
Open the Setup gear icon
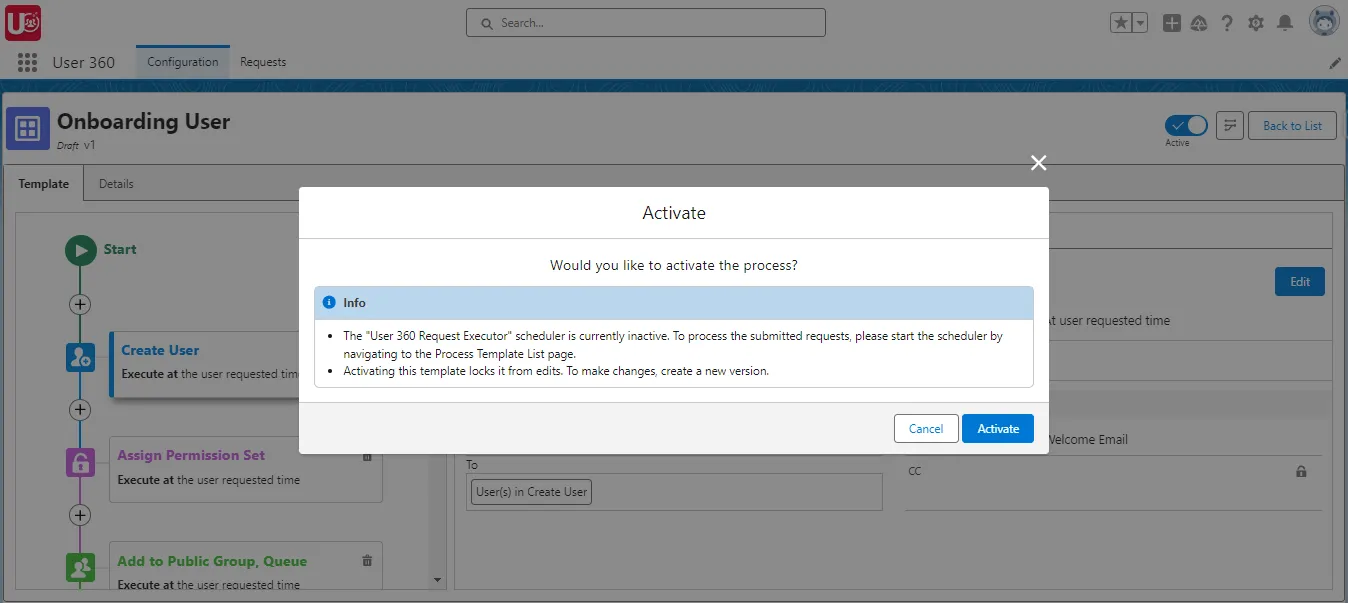(x=1256, y=22)
